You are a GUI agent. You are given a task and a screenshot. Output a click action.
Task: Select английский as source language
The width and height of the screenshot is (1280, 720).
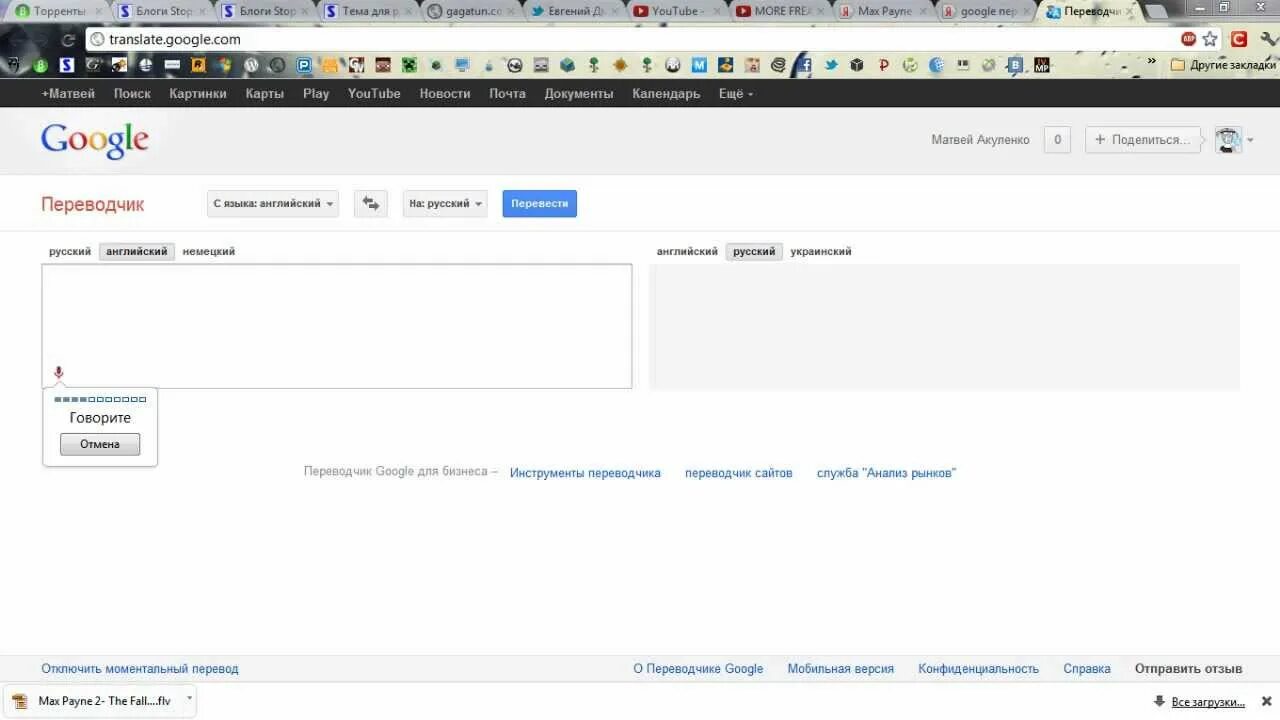tap(137, 252)
